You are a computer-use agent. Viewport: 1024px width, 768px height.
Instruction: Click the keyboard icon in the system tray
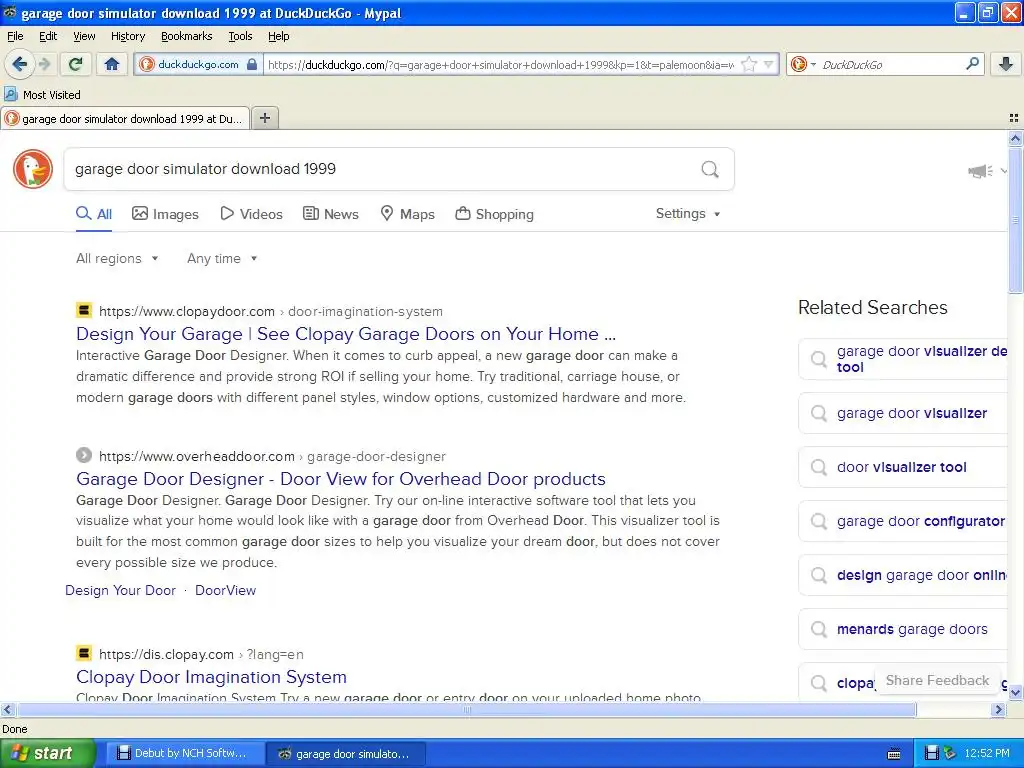pyautogui.click(x=894, y=754)
